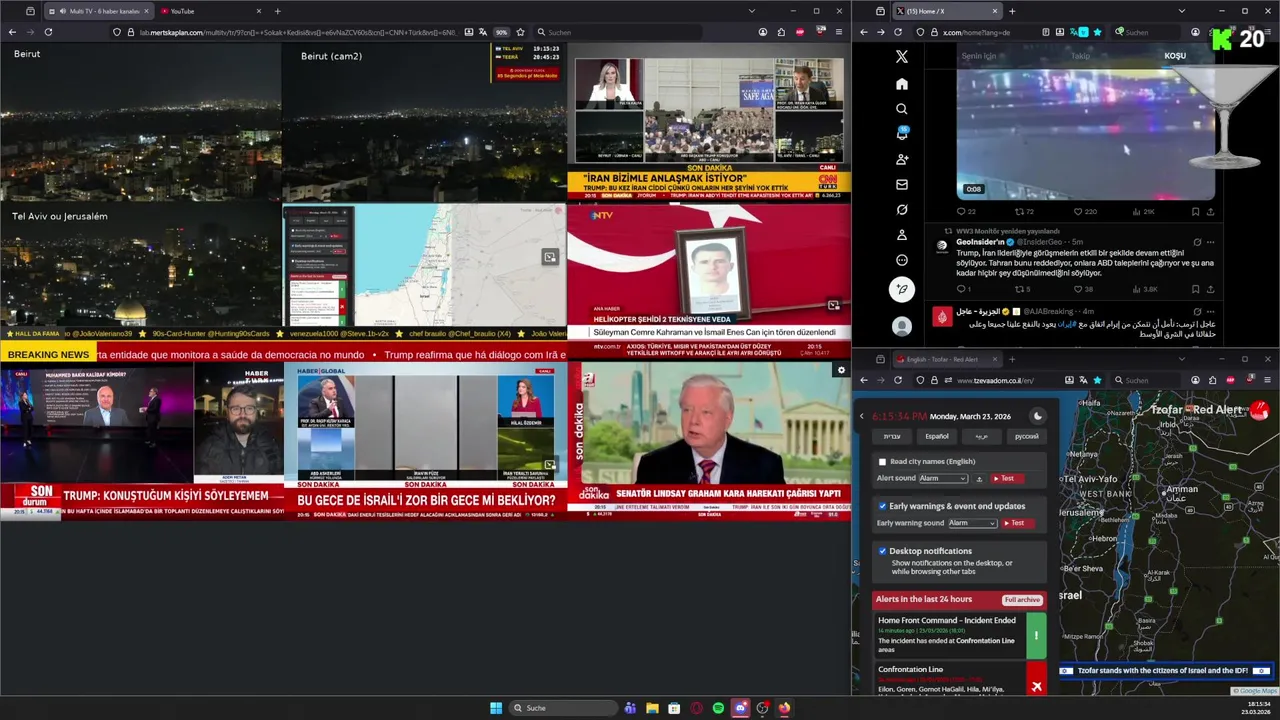Screen dimensions: 1280x720
Task: Click X window address bar URL
Action: click(977, 32)
